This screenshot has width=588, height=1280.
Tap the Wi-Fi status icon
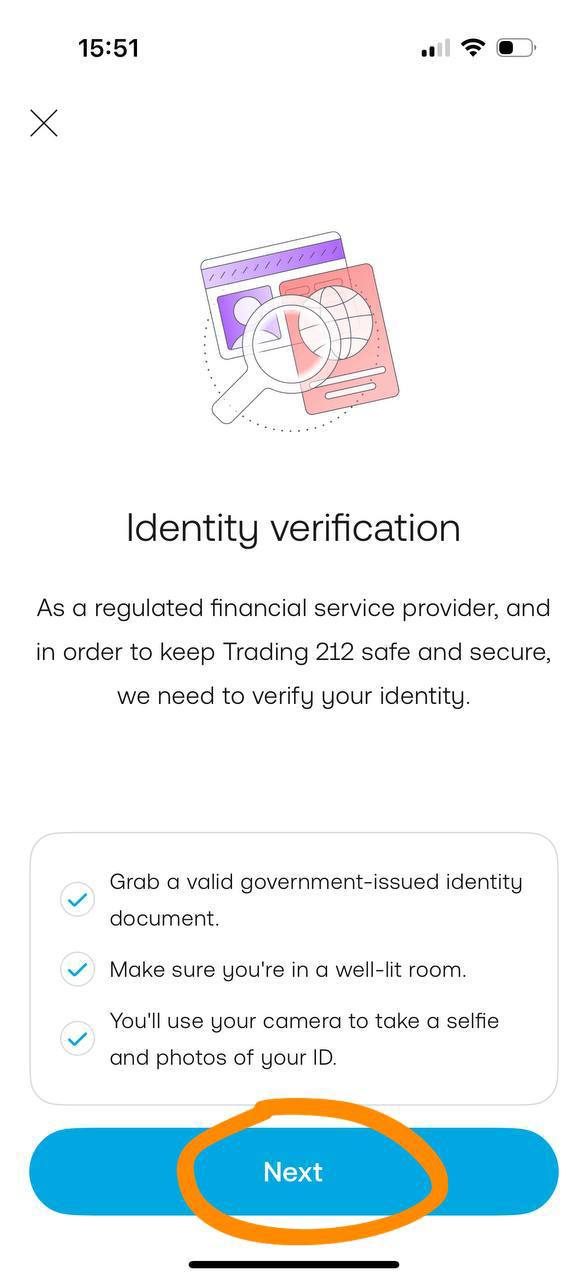(473, 48)
